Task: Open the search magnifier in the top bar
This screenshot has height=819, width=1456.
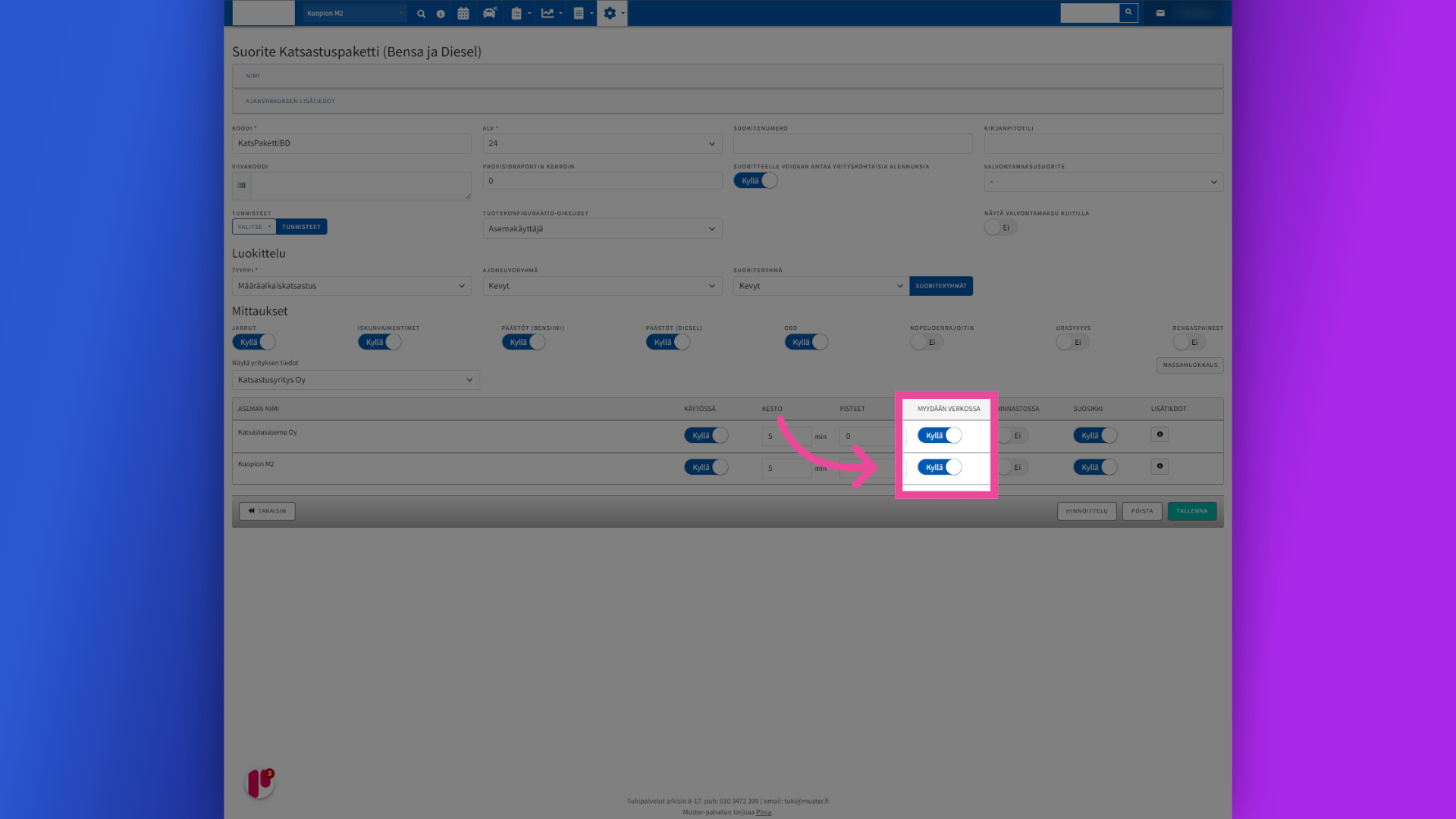Action: point(421,14)
